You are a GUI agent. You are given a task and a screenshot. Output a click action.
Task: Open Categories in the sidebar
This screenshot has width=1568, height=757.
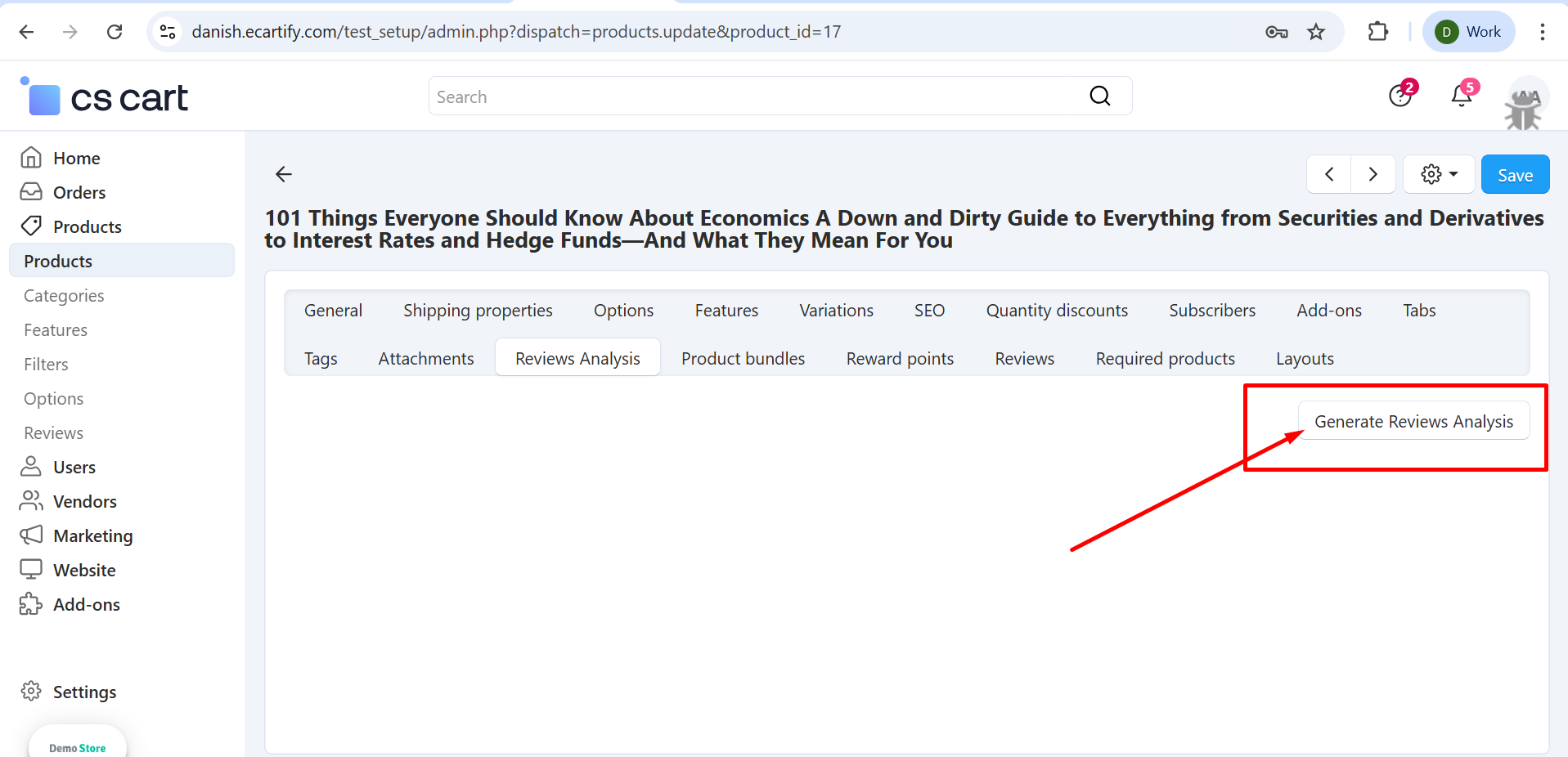pyautogui.click(x=64, y=296)
